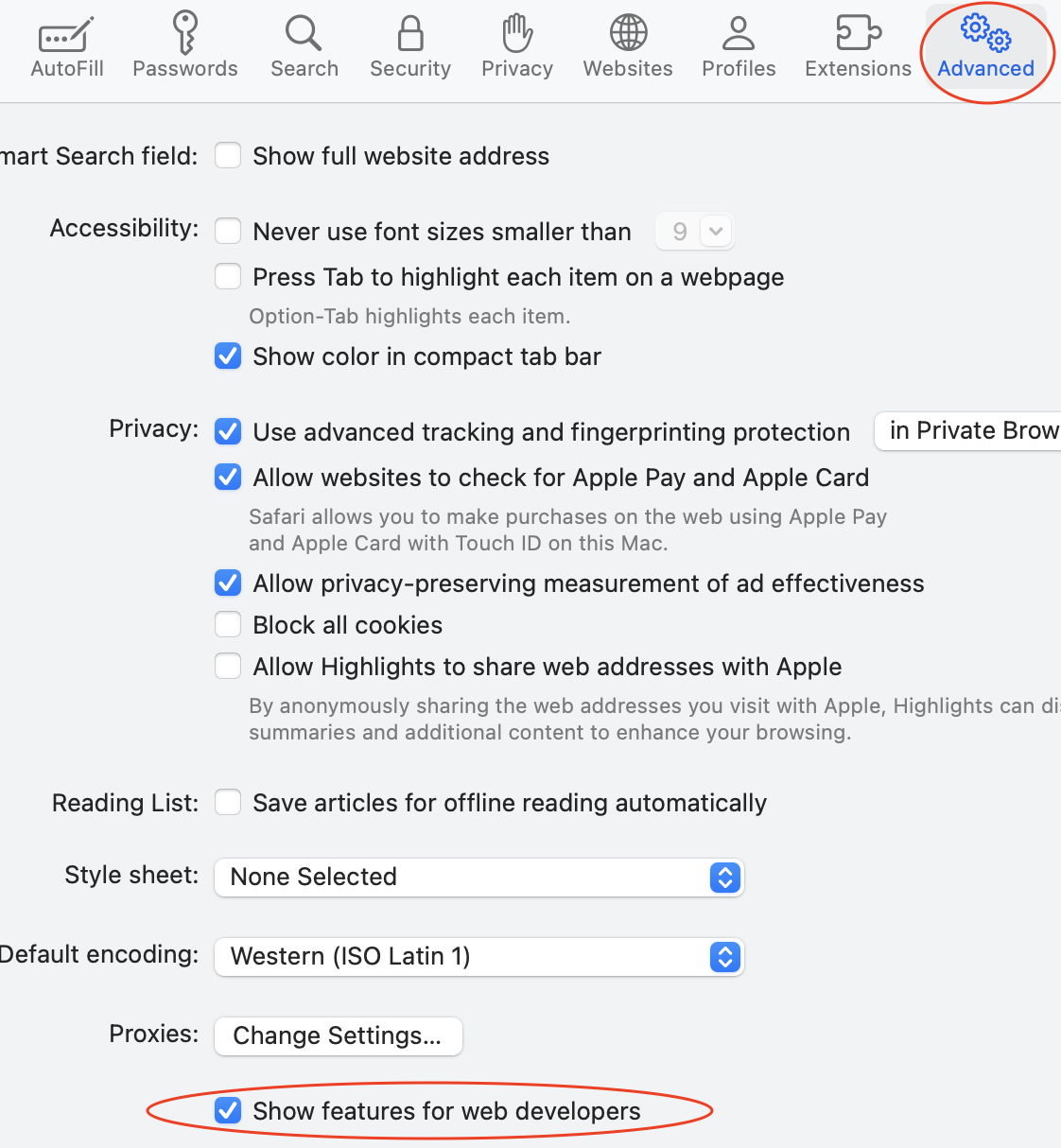The width and height of the screenshot is (1061, 1148).
Task: Click the Change Settings proxies button
Action: coord(339,1035)
